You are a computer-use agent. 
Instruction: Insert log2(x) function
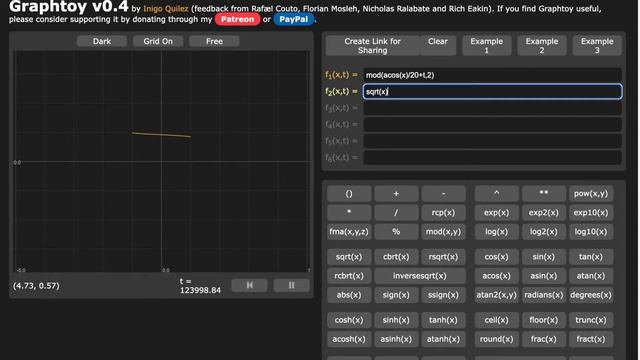click(544, 232)
